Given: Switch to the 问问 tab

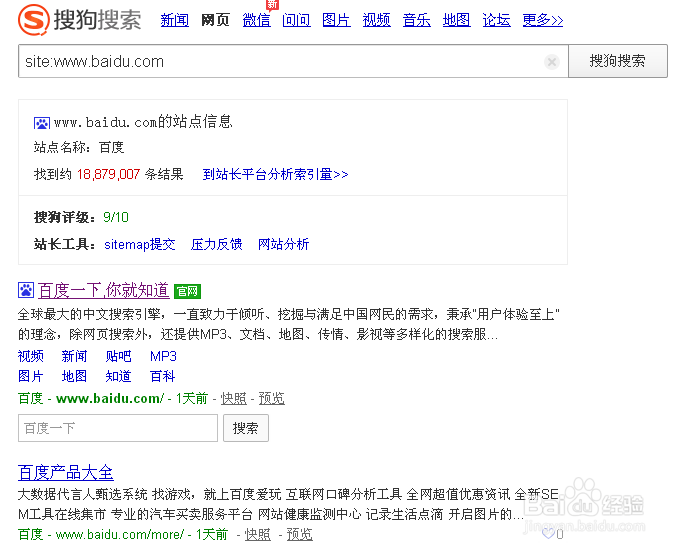Looking at the screenshot, I should click(297, 20).
